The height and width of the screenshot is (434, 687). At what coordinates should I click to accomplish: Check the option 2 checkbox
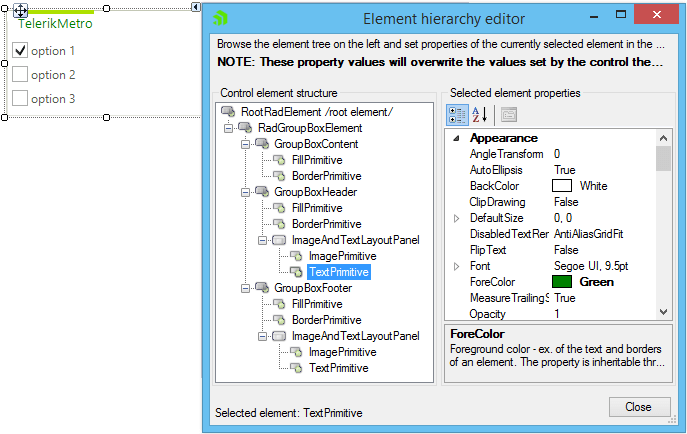[20, 74]
